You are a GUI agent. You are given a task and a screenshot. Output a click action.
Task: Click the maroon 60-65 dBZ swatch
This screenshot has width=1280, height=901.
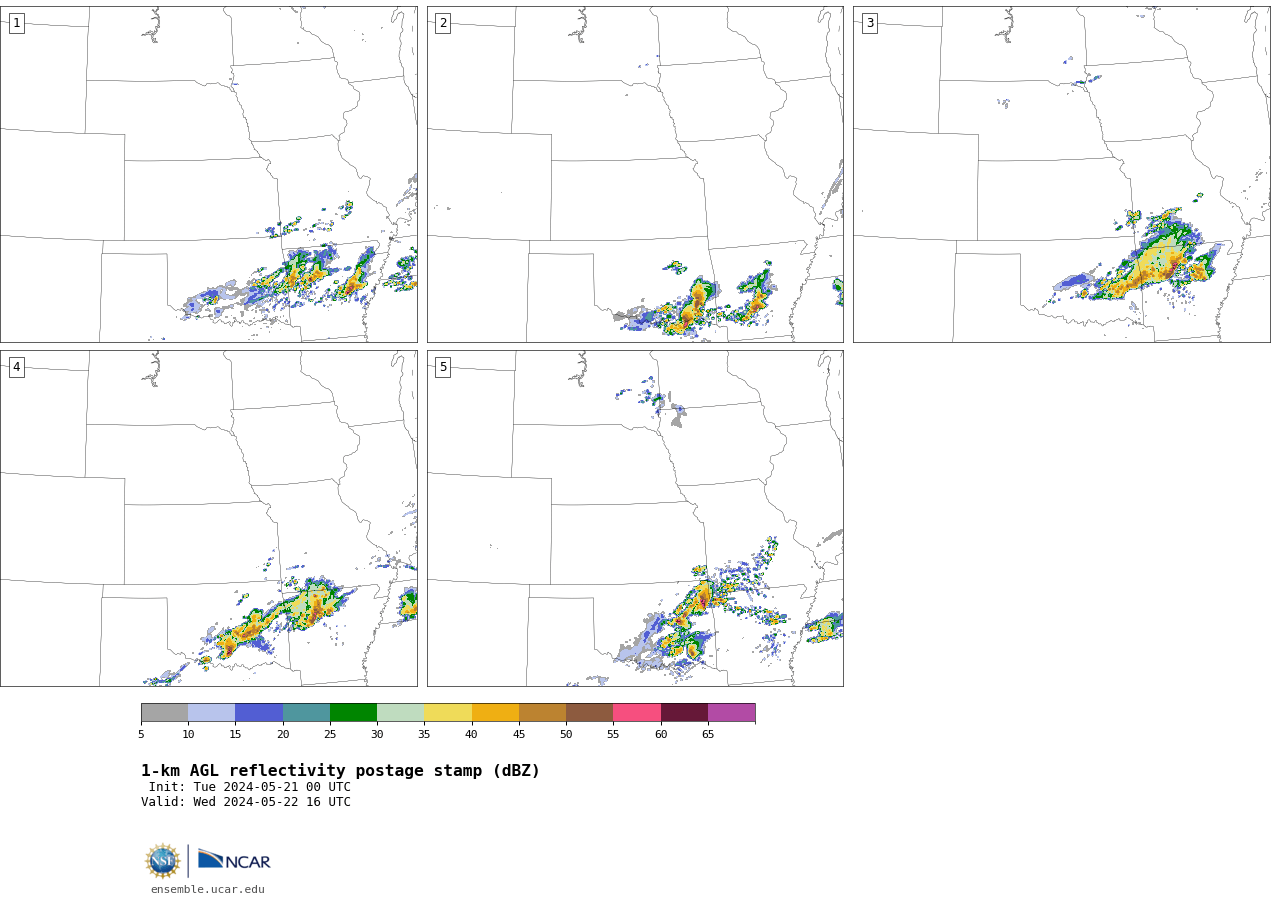pos(684,712)
